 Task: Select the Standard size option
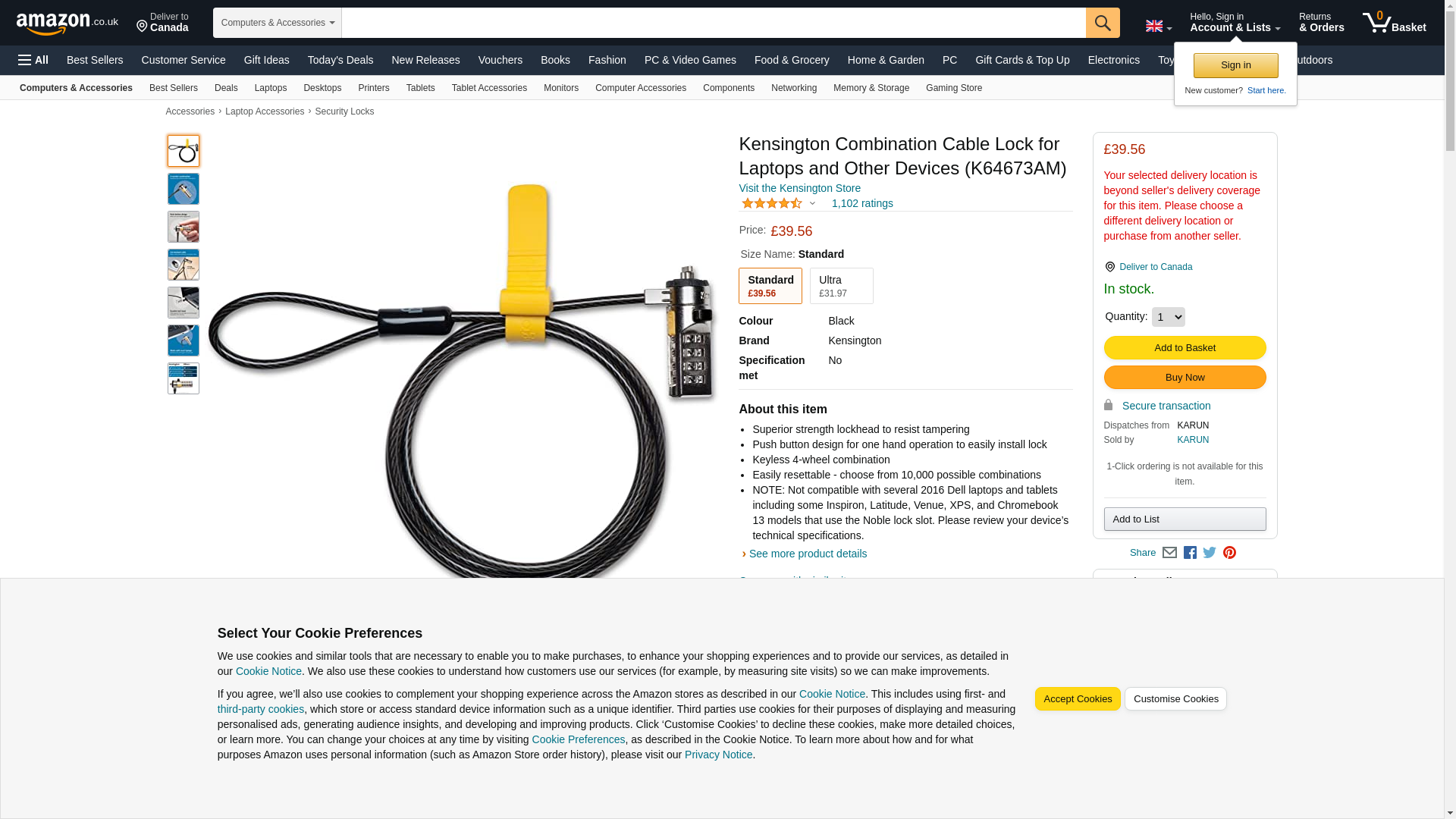click(770, 286)
